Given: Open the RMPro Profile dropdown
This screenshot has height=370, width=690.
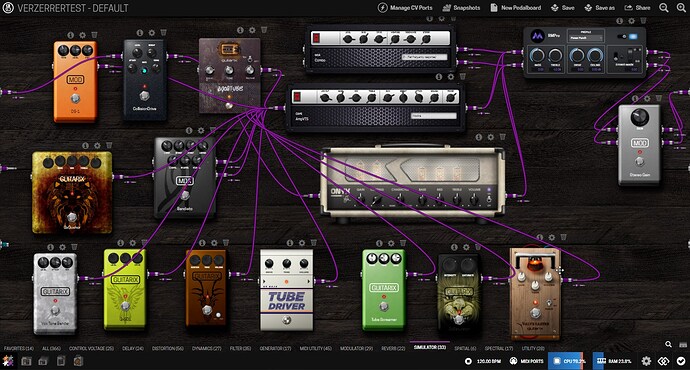Looking at the screenshot, I should [585, 38].
